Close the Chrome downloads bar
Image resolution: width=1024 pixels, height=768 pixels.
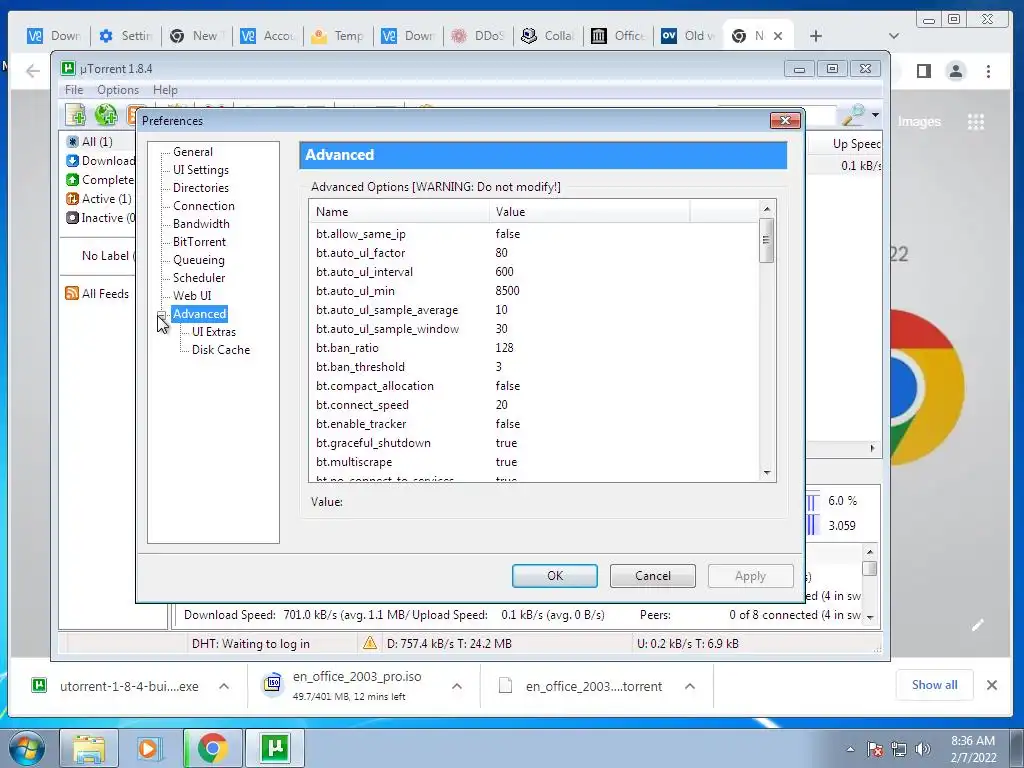(x=991, y=685)
